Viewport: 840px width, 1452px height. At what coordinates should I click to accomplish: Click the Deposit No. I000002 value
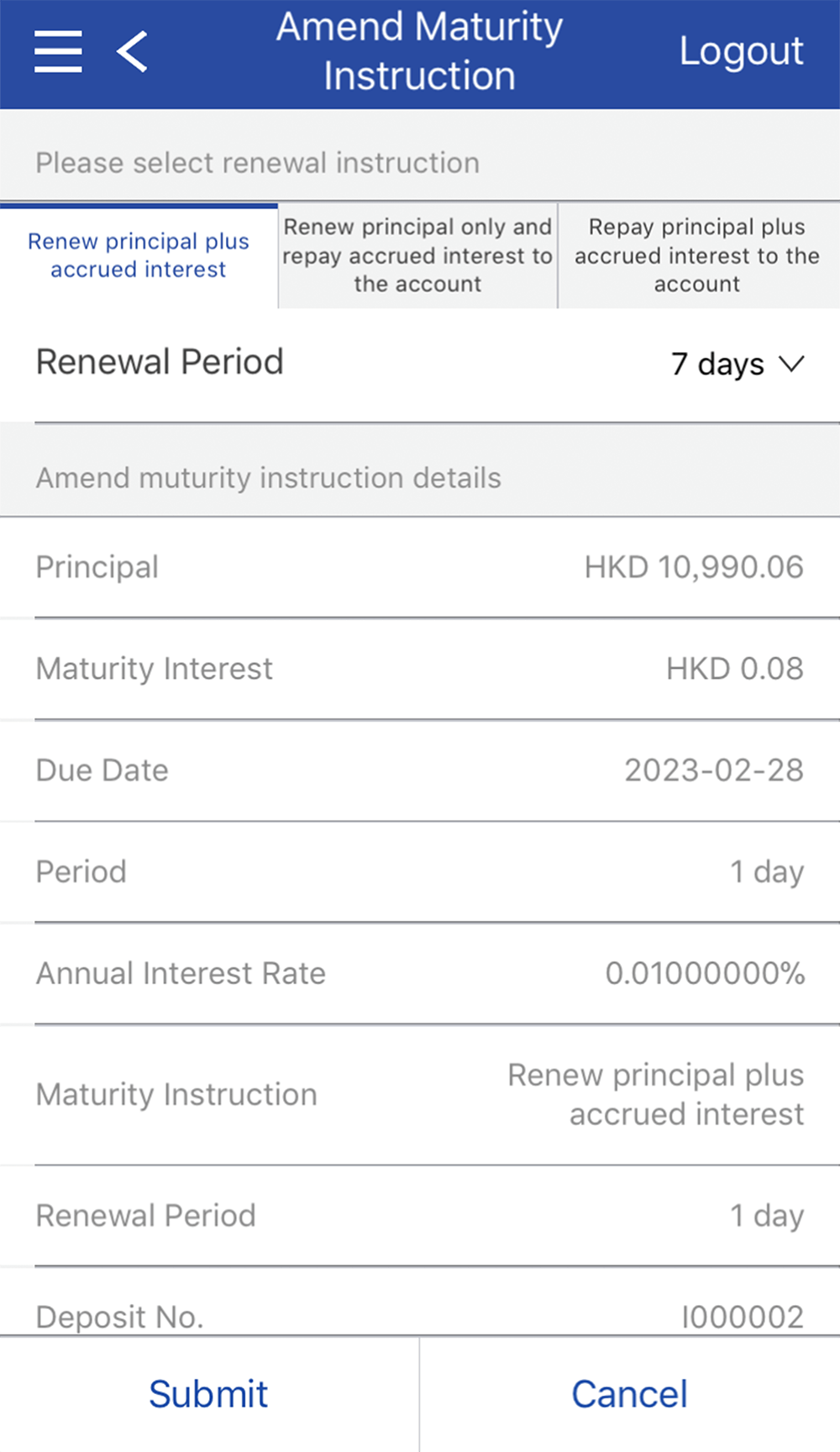742,1317
